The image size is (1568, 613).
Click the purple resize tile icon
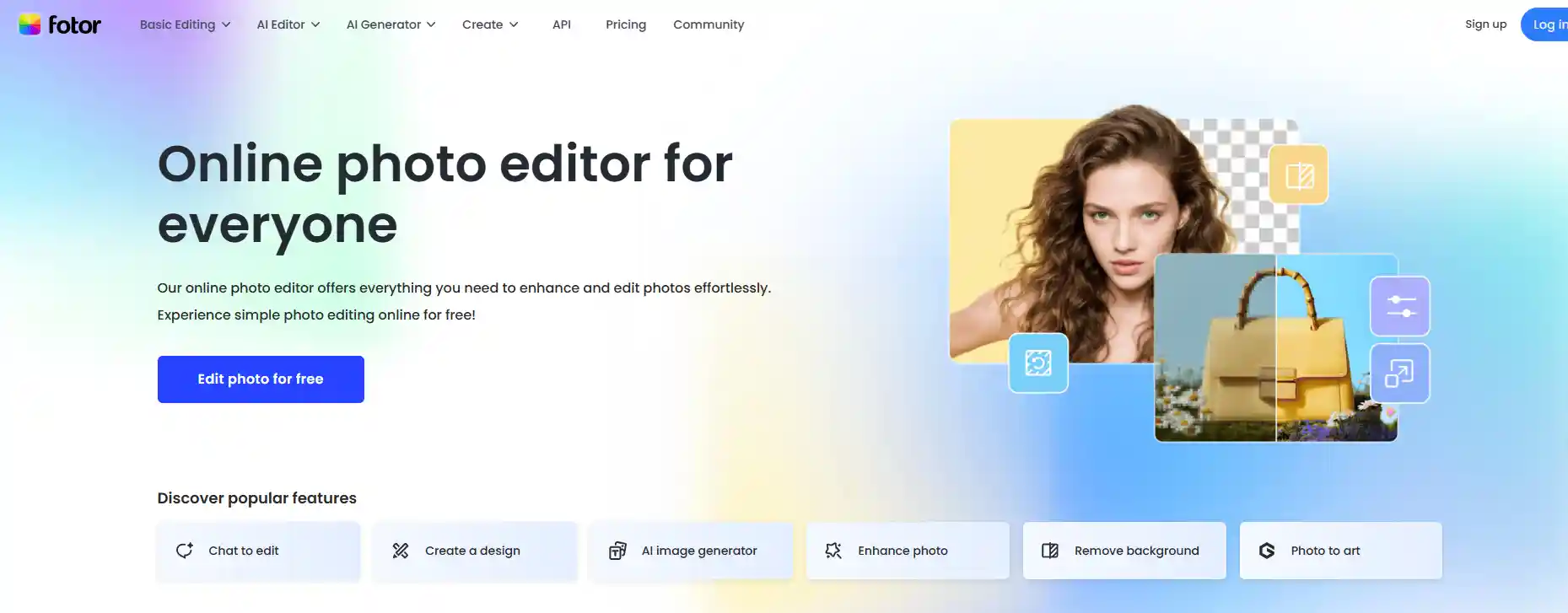tap(1400, 374)
